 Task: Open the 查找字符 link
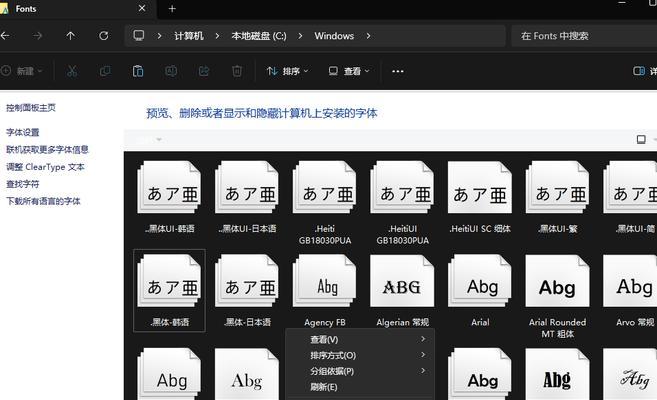[x=23, y=184]
